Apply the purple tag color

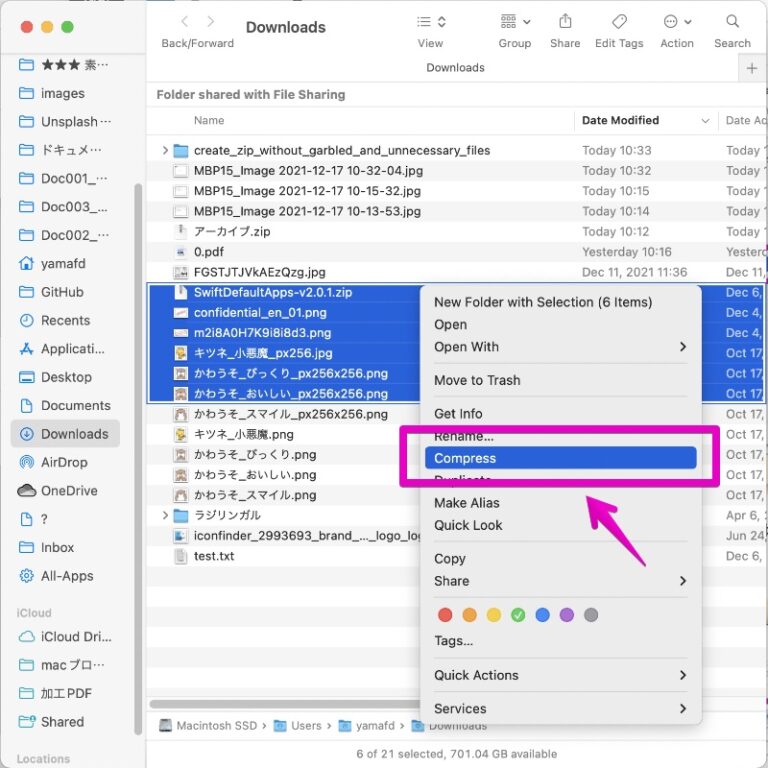[x=567, y=615]
